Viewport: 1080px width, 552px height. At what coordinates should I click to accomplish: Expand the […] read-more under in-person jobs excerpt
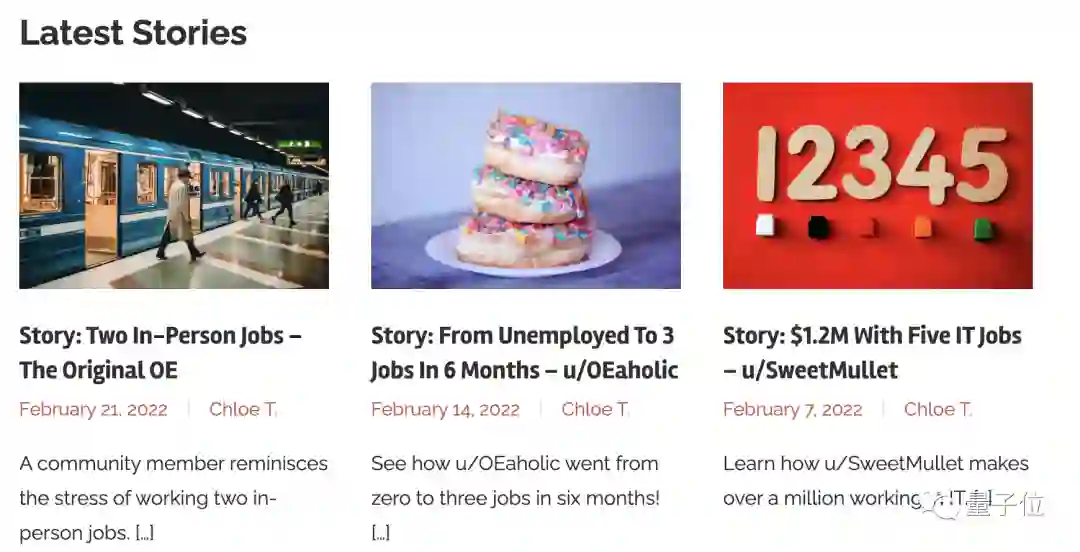145,533
